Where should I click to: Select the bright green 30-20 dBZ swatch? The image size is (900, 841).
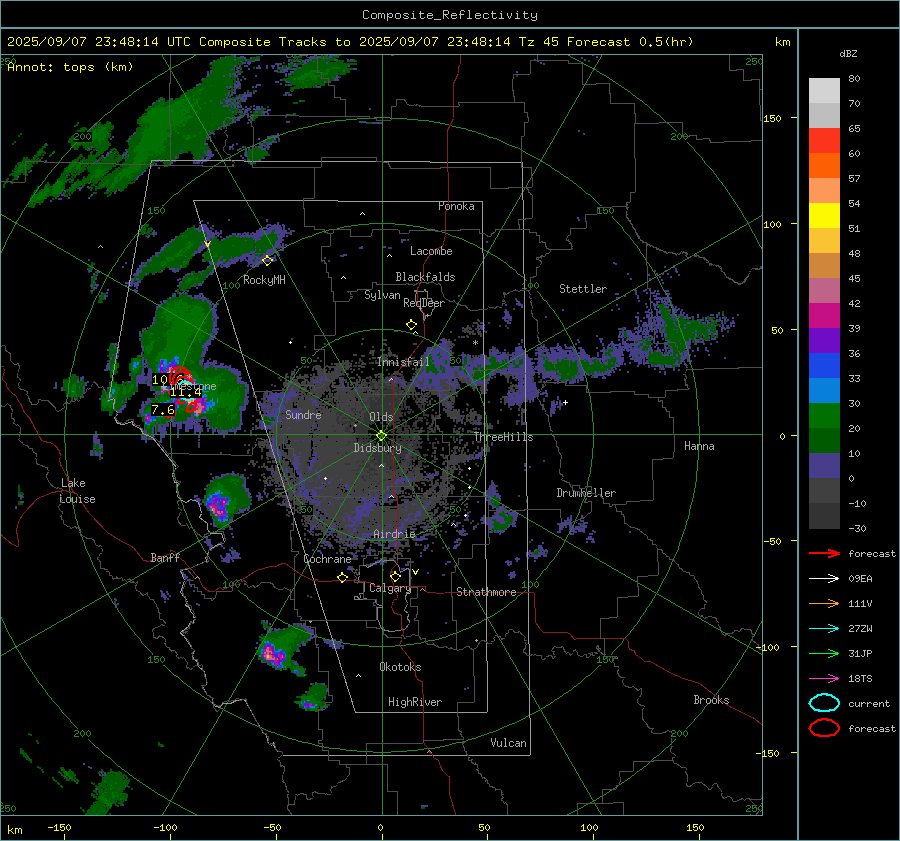tap(824, 416)
